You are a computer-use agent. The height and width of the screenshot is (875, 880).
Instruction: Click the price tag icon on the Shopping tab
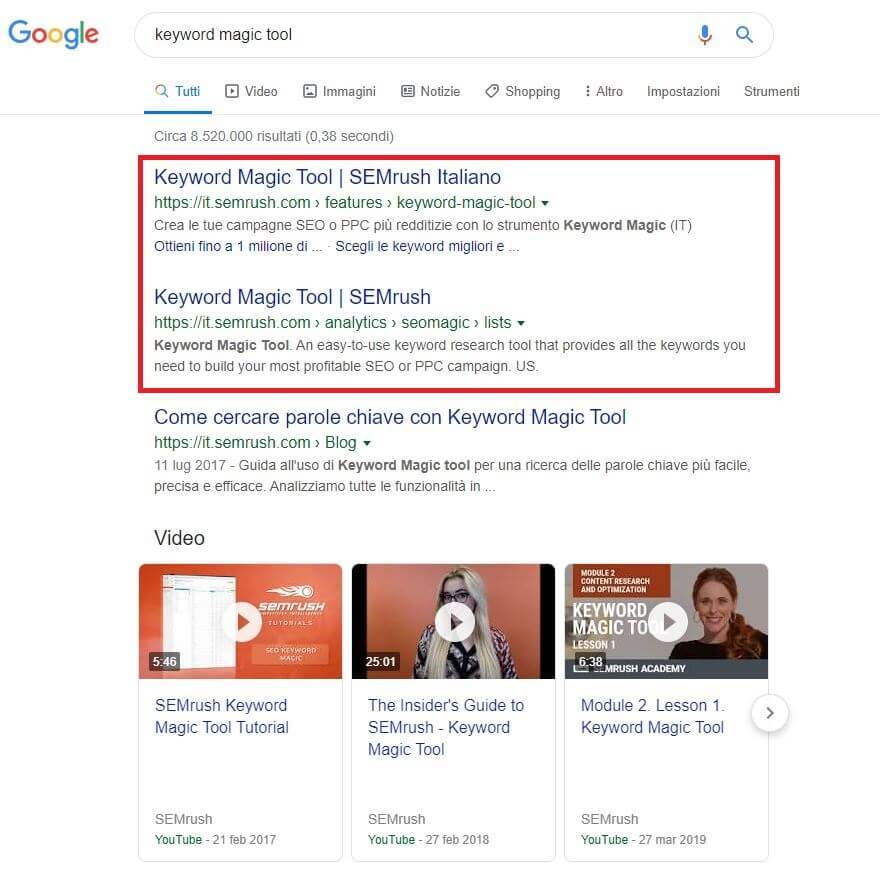pos(491,91)
